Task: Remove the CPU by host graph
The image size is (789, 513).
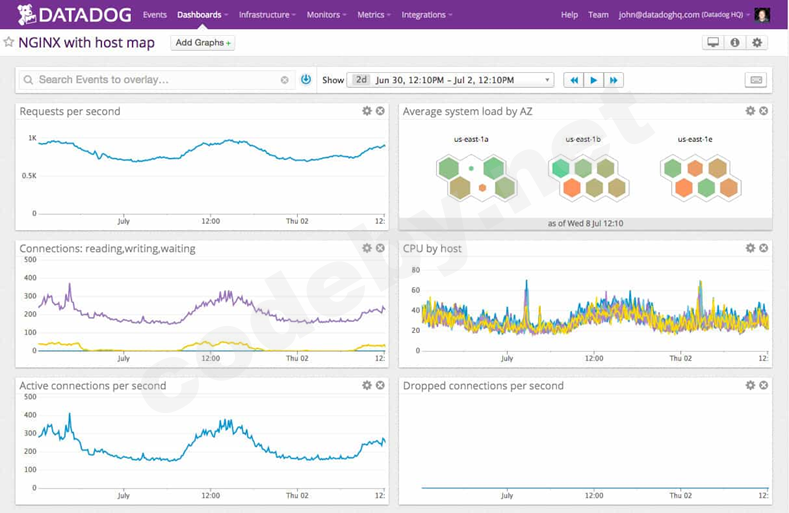Action: click(764, 248)
